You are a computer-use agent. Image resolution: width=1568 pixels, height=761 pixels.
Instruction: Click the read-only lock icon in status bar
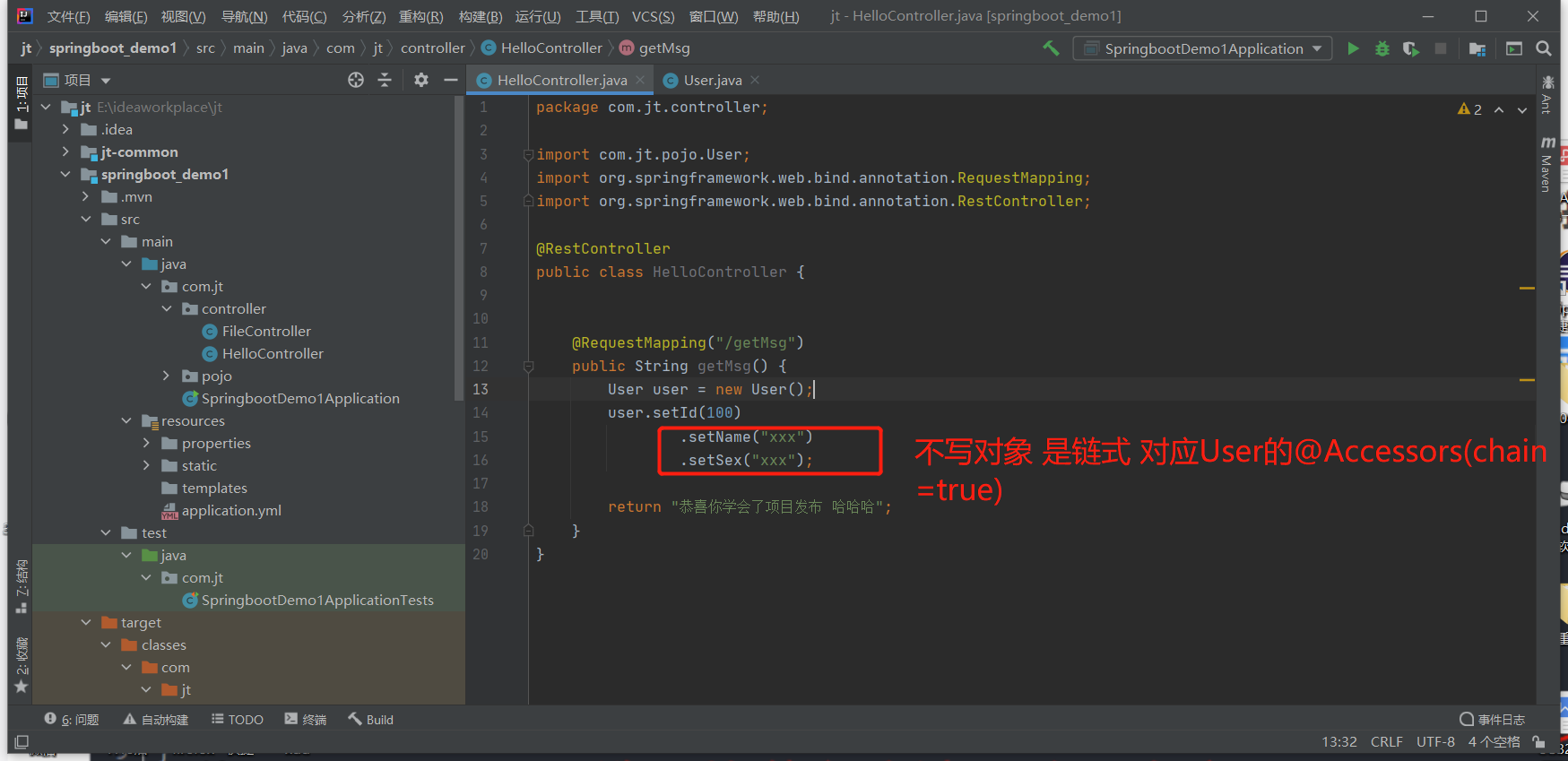click(x=1538, y=741)
